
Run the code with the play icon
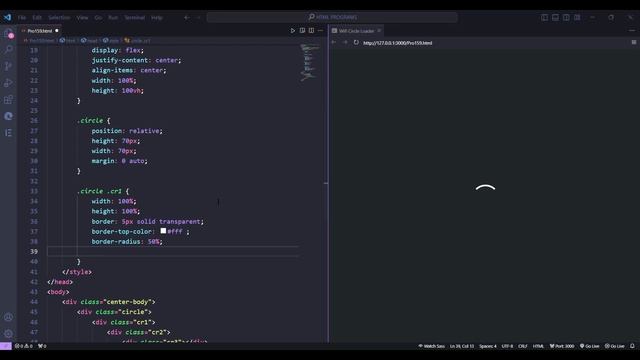pos(293,31)
